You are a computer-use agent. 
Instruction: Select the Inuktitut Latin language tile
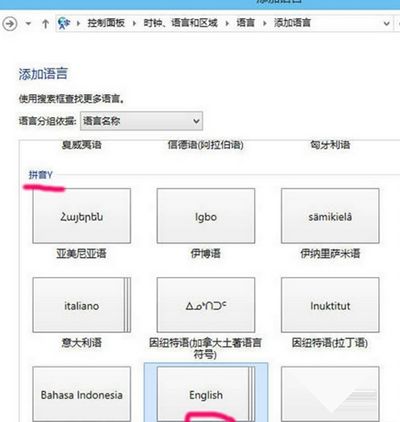point(330,305)
